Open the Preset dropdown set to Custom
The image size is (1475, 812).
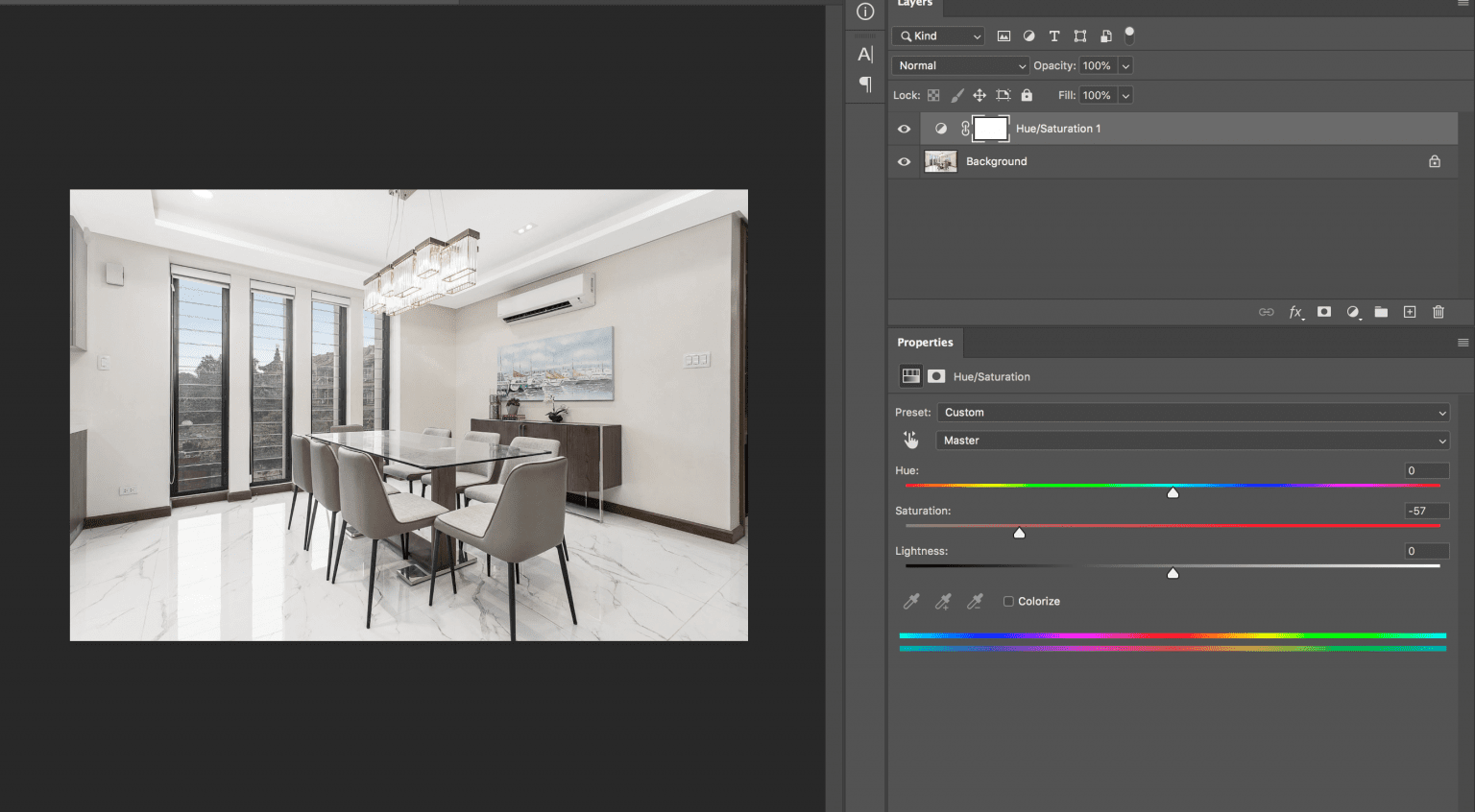pyautogui.click(x=1193, y=412)
